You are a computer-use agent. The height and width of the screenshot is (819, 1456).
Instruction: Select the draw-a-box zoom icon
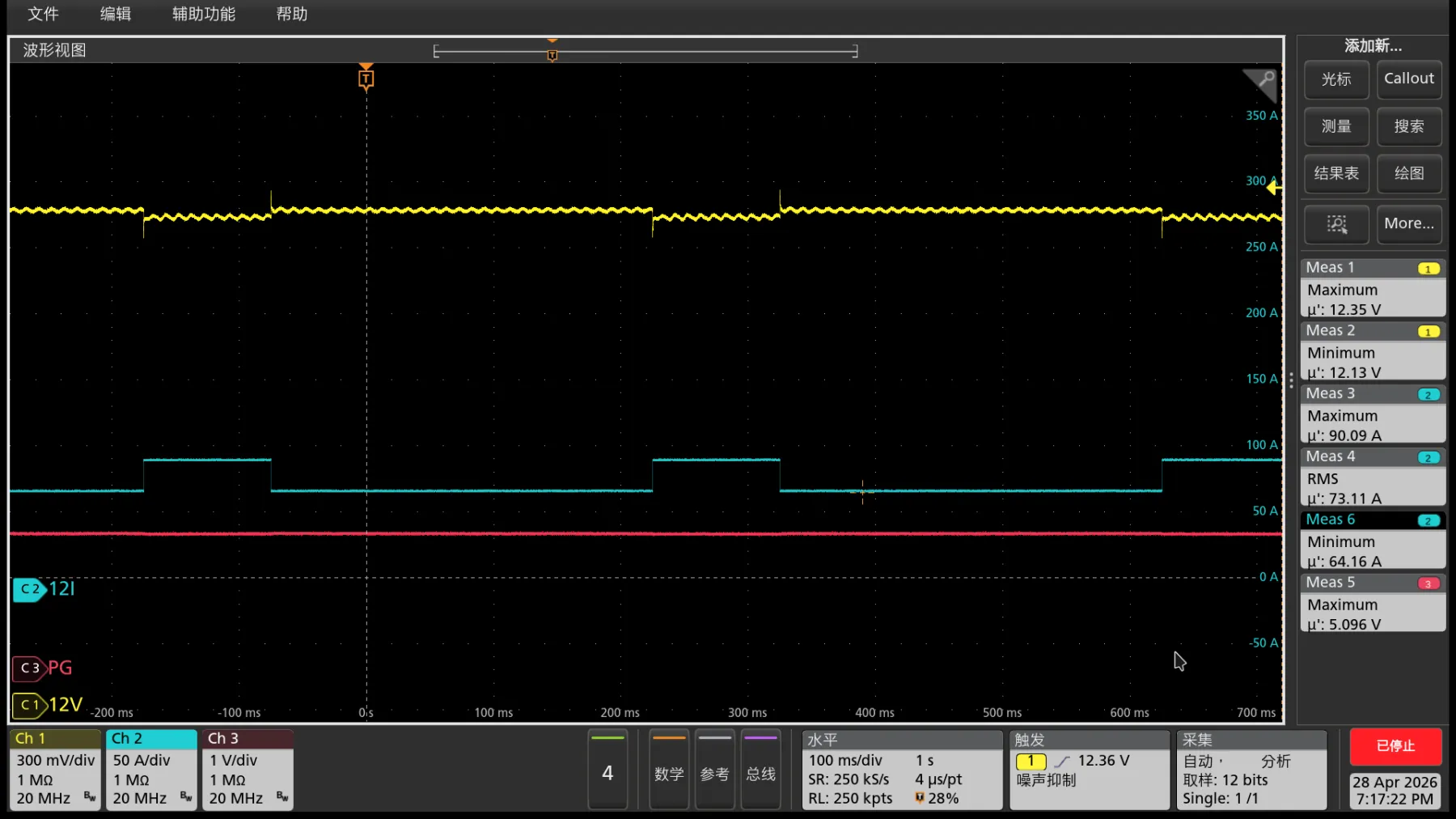pyautogui.click(x=1336, y=224)
